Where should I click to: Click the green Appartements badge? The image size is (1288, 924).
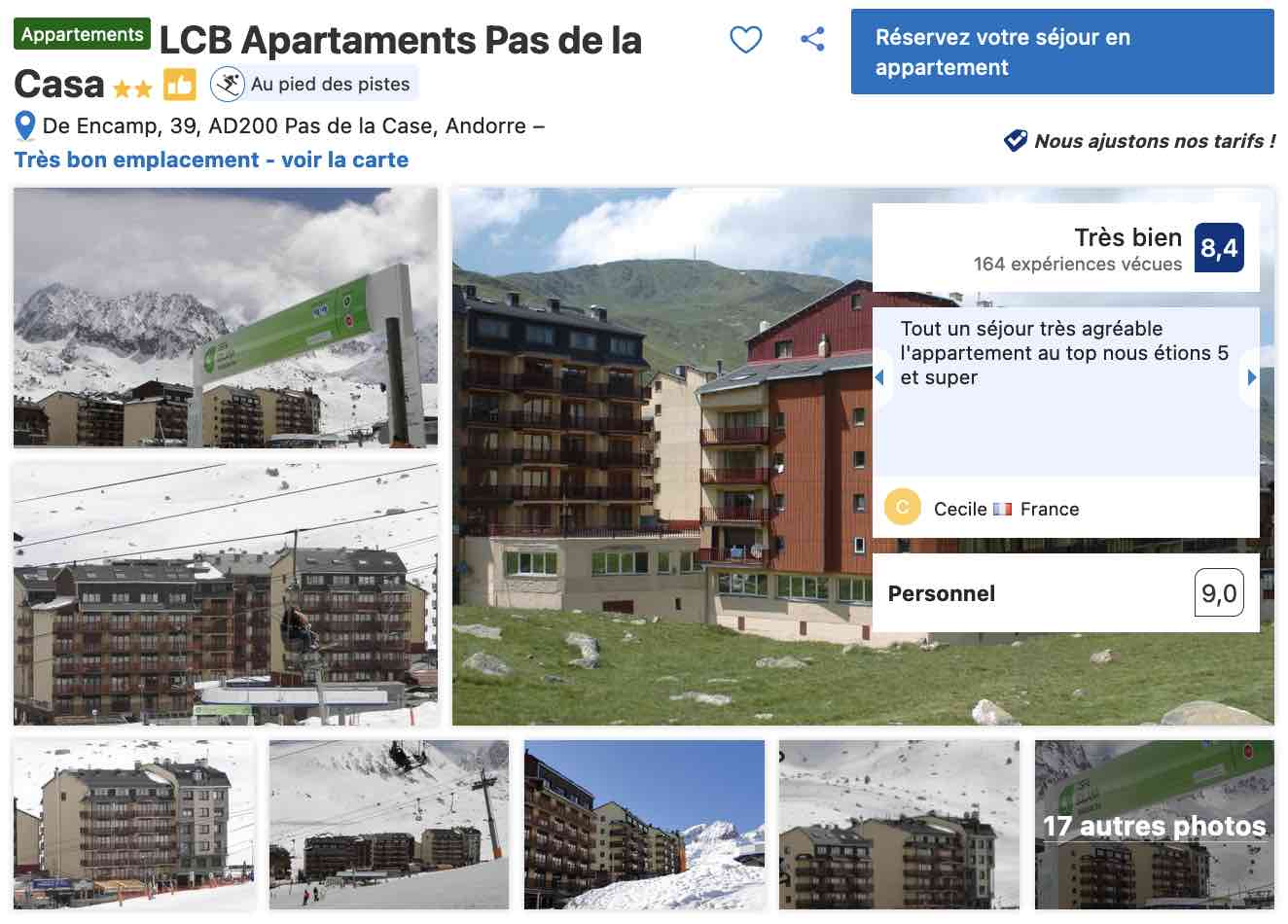point(82,34)
